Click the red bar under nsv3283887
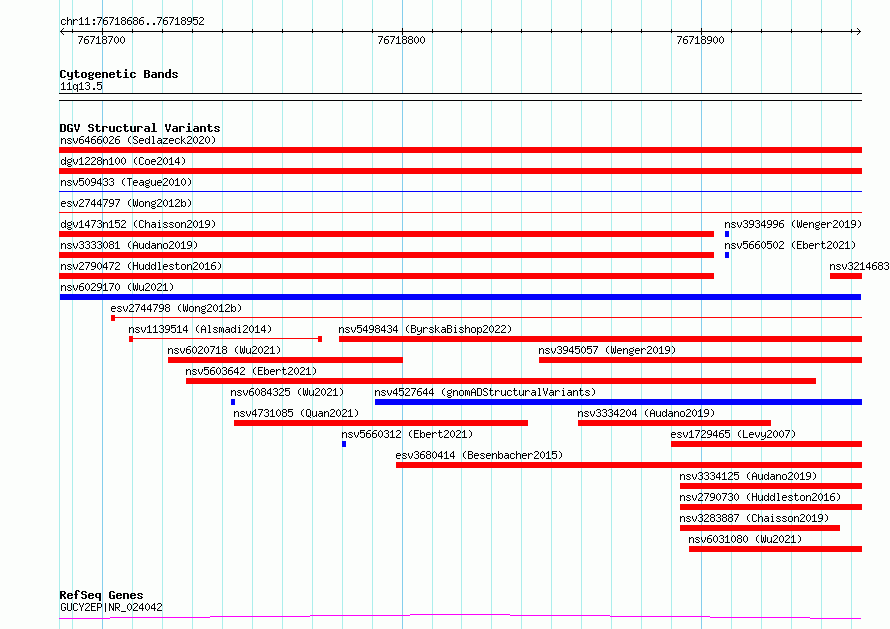Viewport: 890px width, 629px height. [x=760, y=528]
